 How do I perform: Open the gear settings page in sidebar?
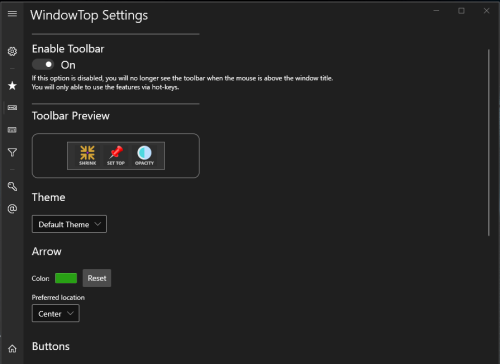(x=12, y=51)
